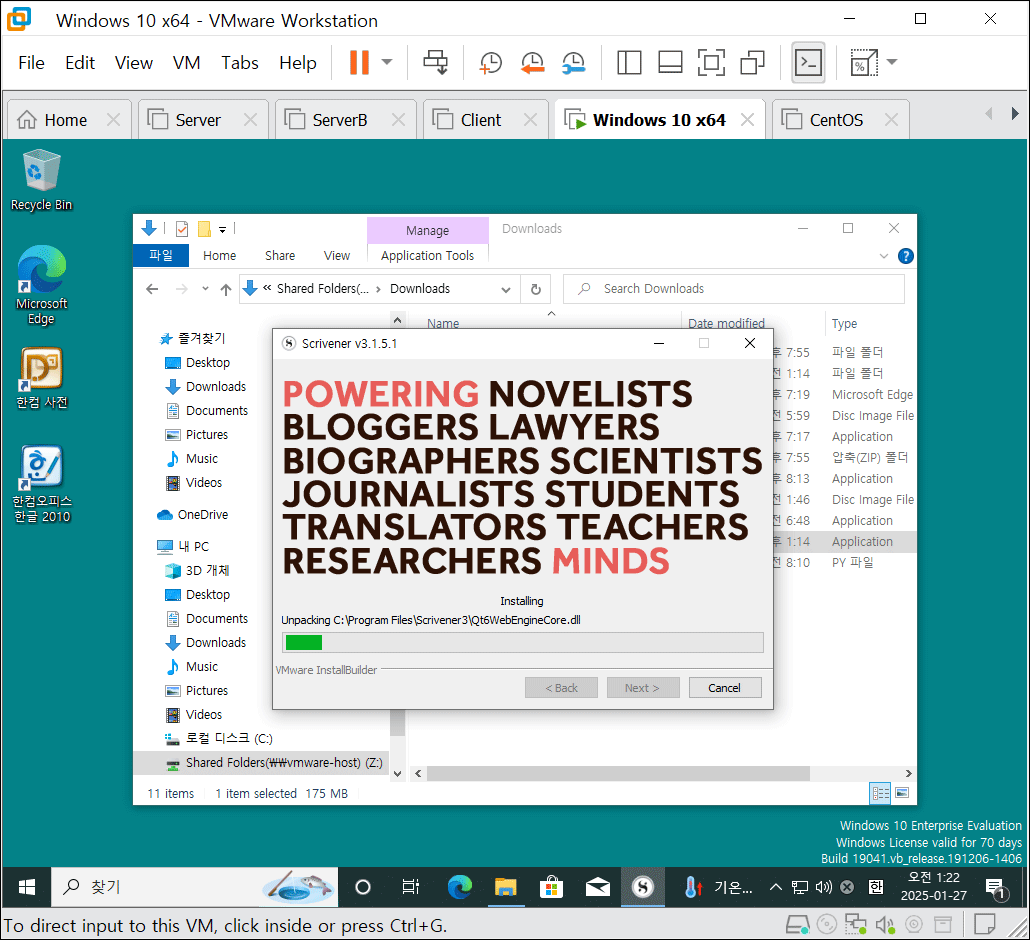Click the taskbar 찾기 search box

click(x=194, y=887)
